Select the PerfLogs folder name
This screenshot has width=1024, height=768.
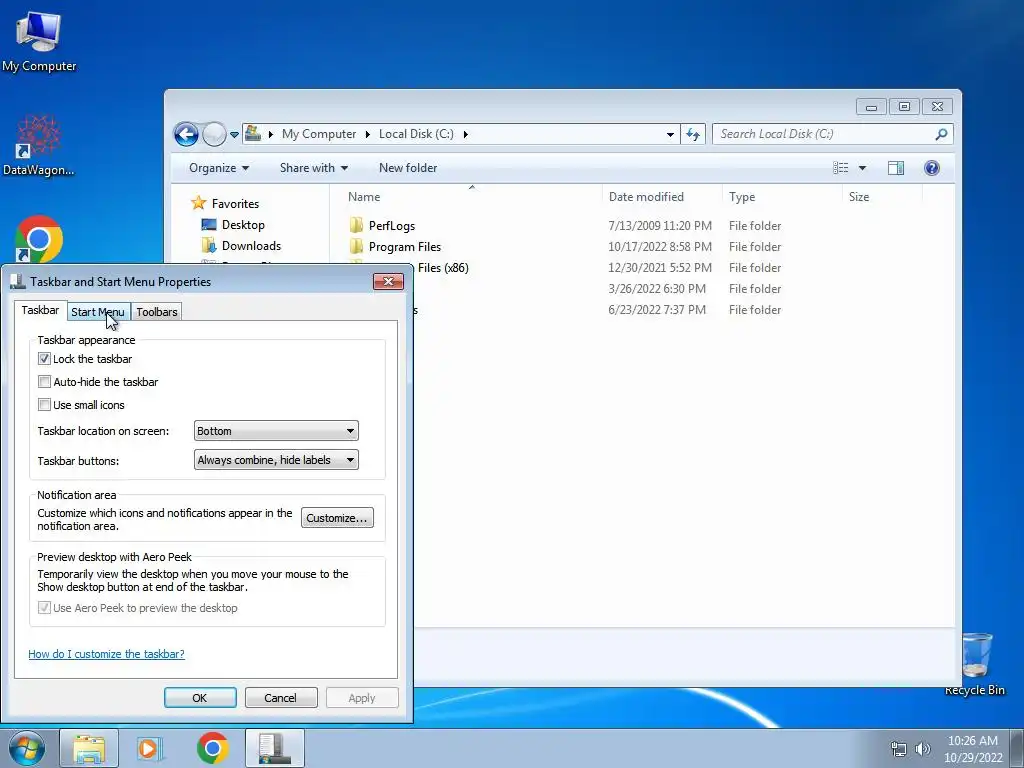tap(392, 226)
